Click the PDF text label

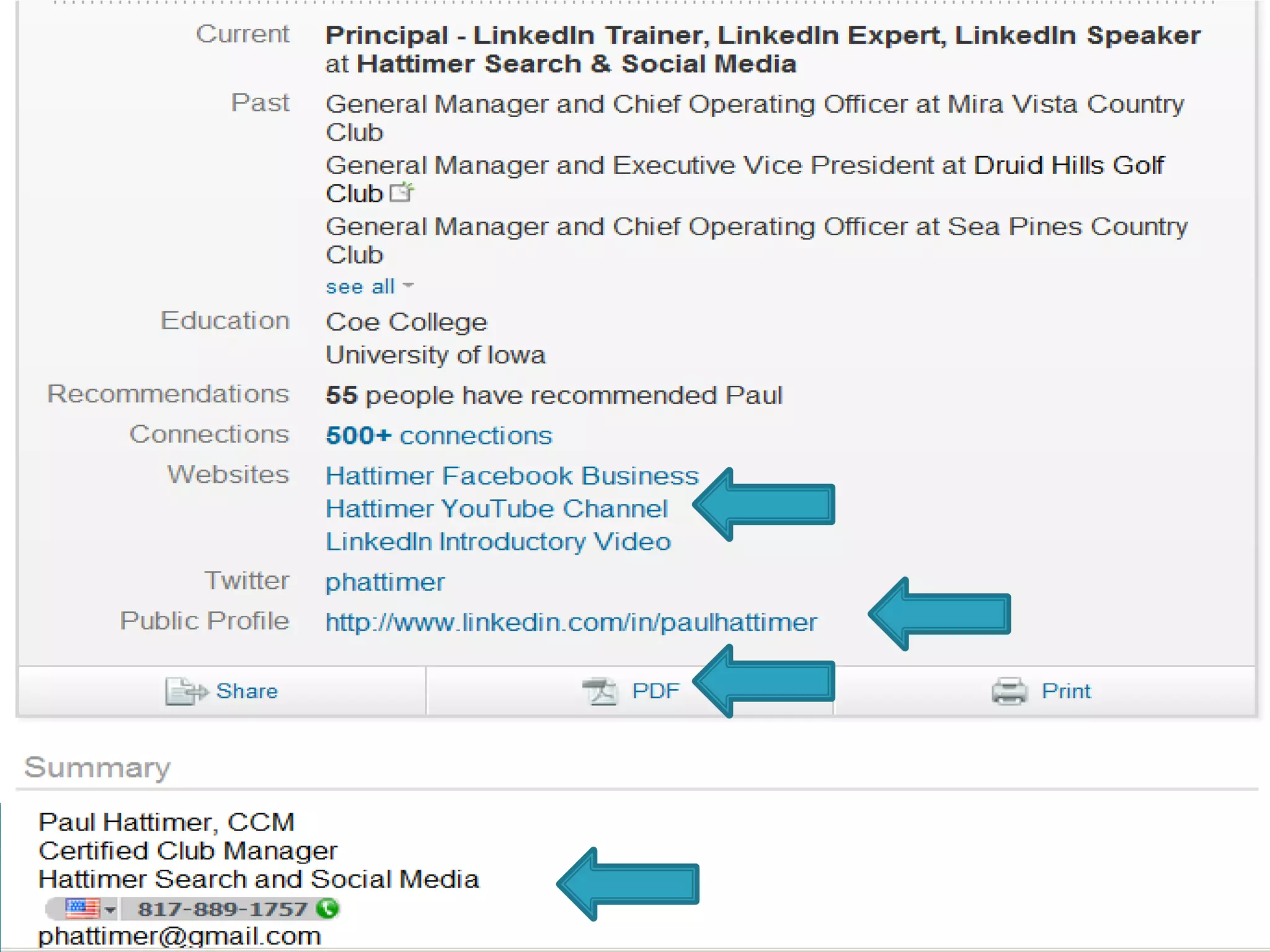[655, 691]
